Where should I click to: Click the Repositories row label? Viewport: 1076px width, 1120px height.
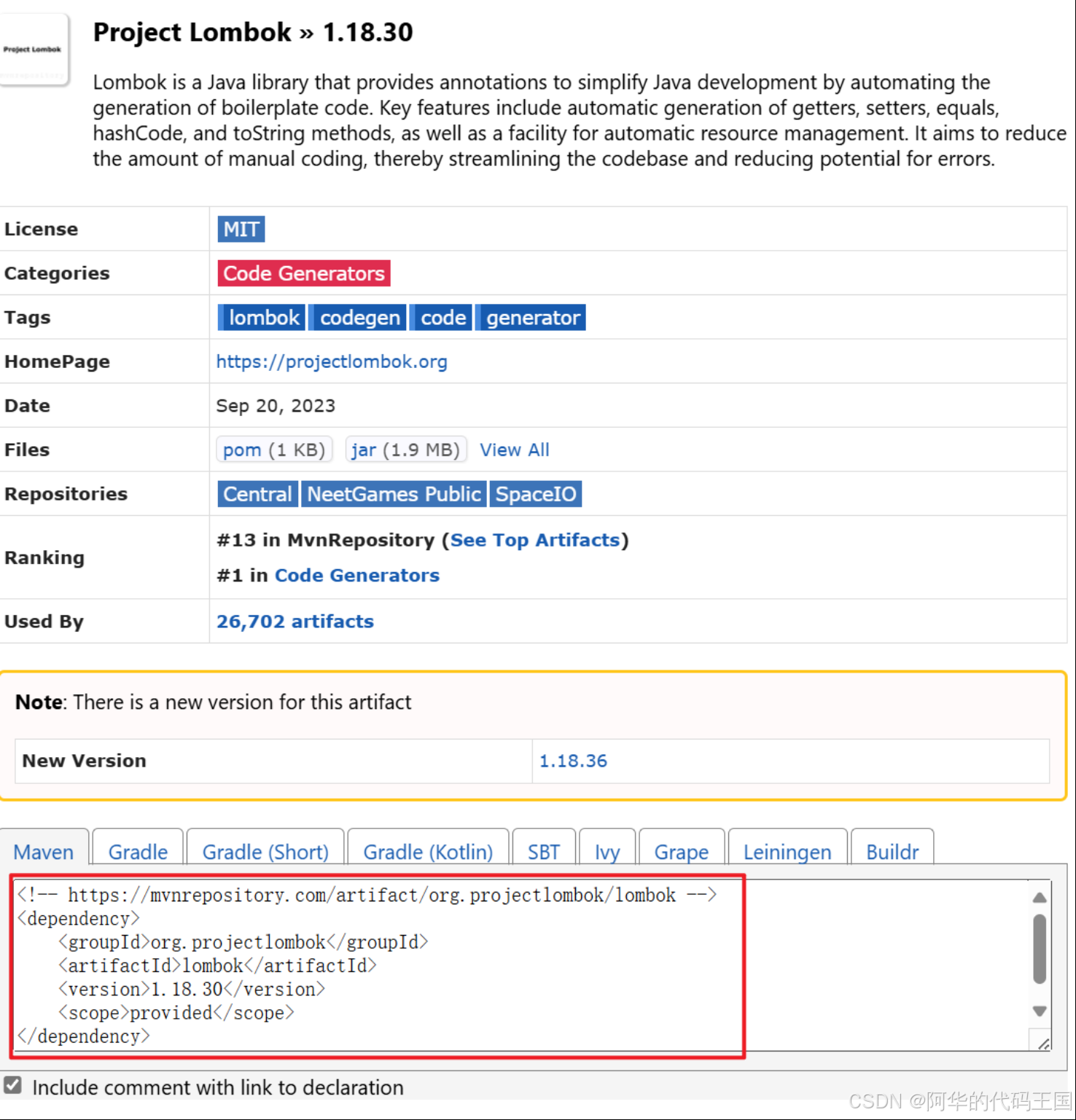pos(66,494)
